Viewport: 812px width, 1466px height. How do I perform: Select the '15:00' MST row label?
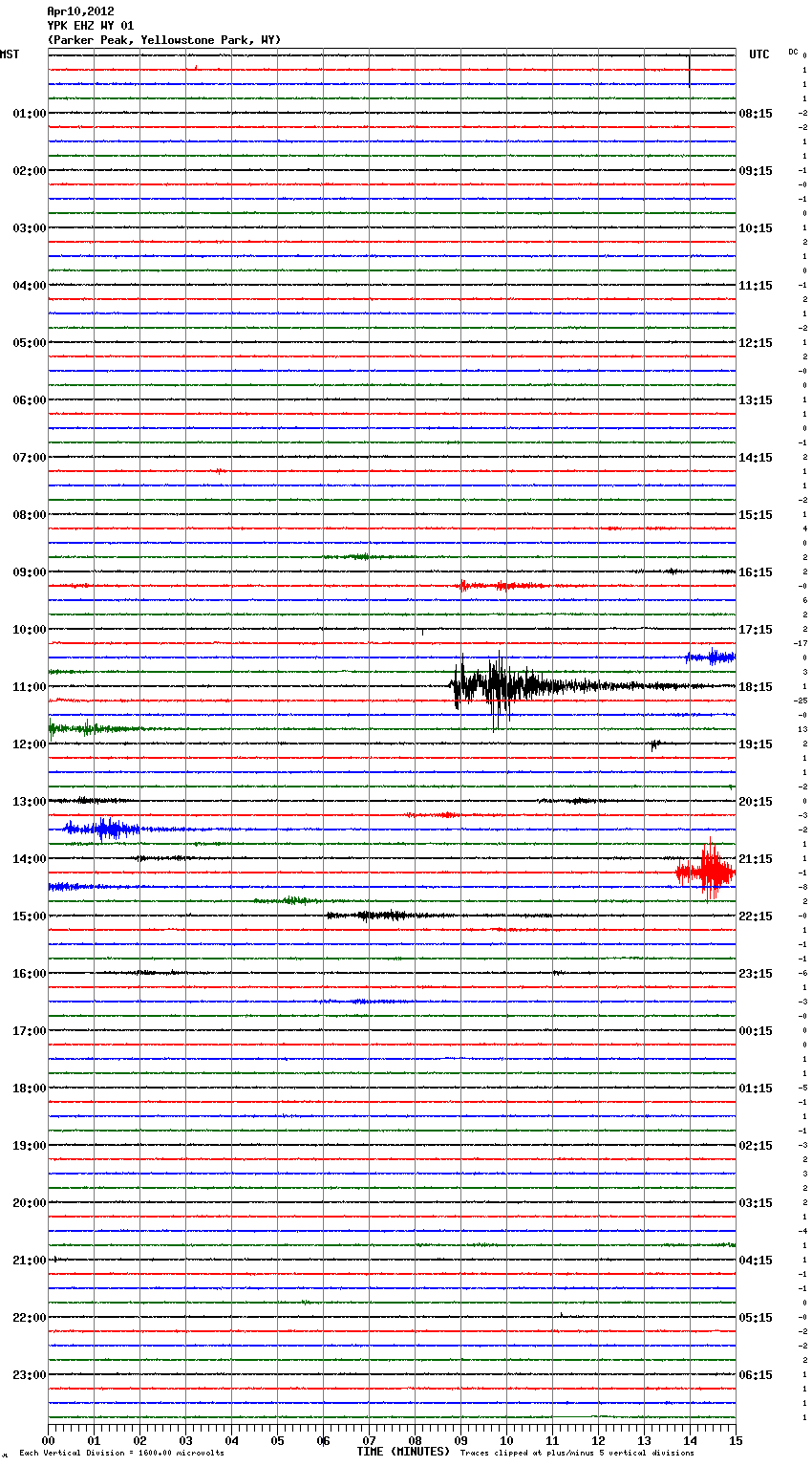[x=29, y=916]
